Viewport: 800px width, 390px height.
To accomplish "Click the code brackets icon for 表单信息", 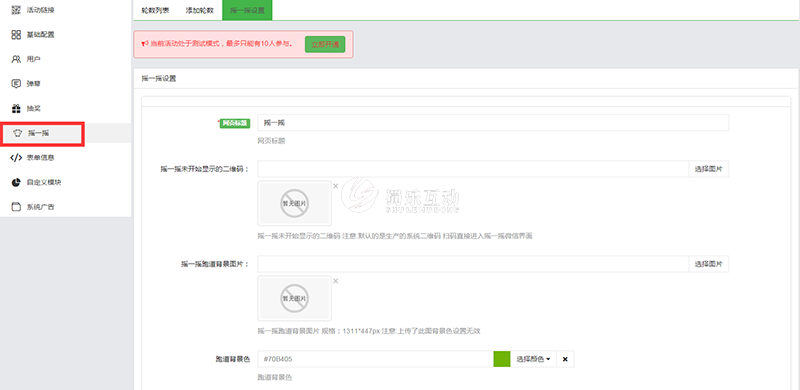I will [x=16, y=158].
